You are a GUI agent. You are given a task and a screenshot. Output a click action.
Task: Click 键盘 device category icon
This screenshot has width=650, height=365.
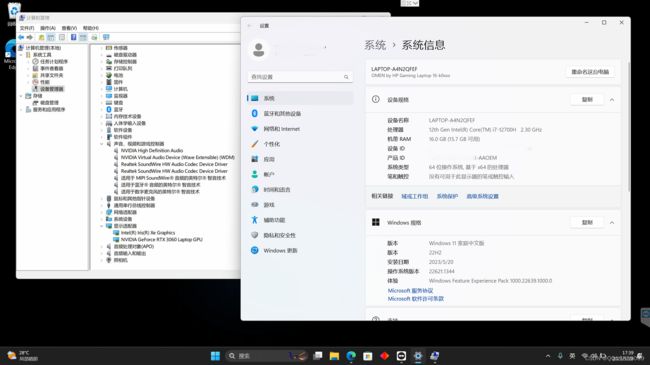click(x=109, y=102)
